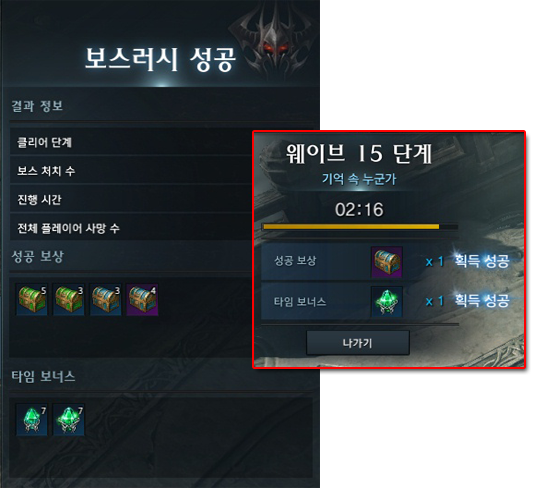Select the blue chest with count 3
533x488 pixels.
tap(105, 299)
